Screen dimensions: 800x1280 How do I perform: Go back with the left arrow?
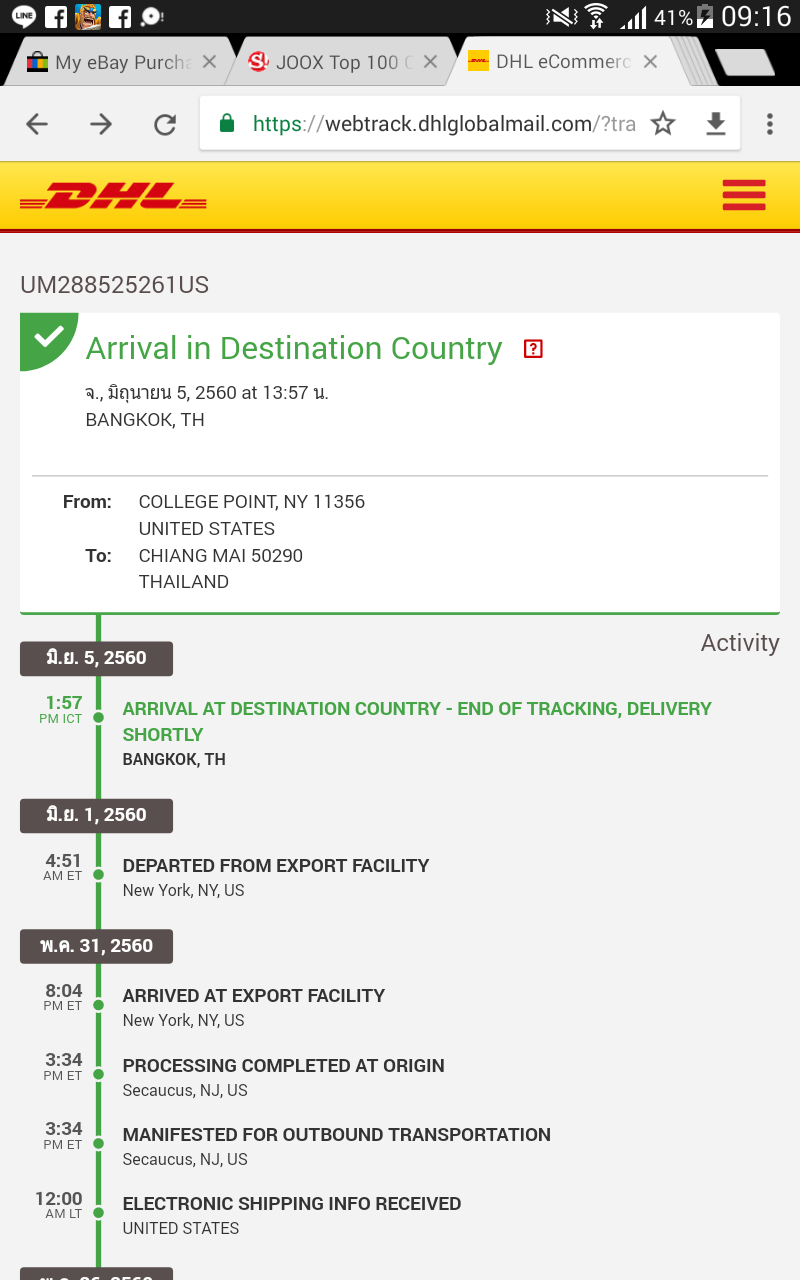tap(37, 124)
